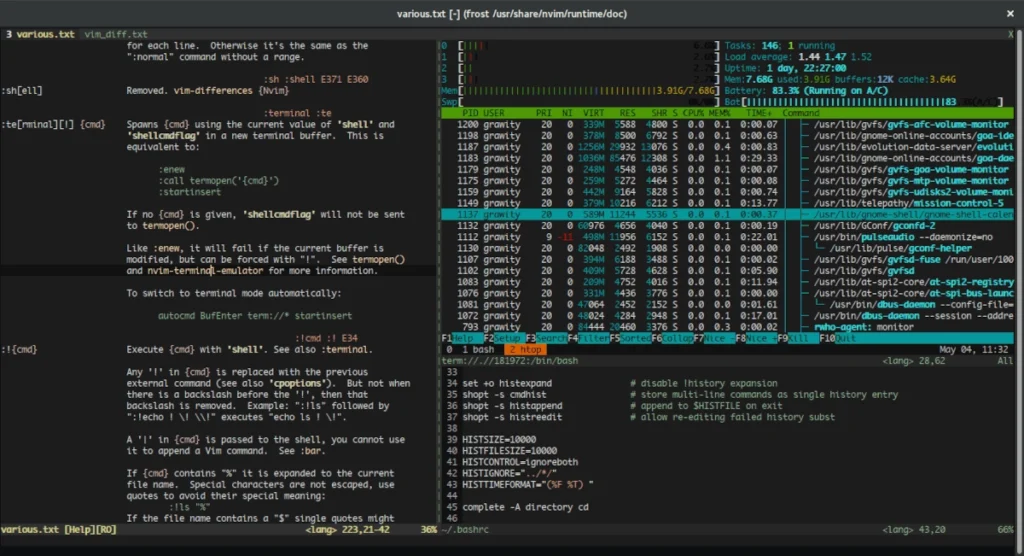Select tmux window 2 htop
The height and width of the screenshot is (556, 1024).
tap(526, 350)
